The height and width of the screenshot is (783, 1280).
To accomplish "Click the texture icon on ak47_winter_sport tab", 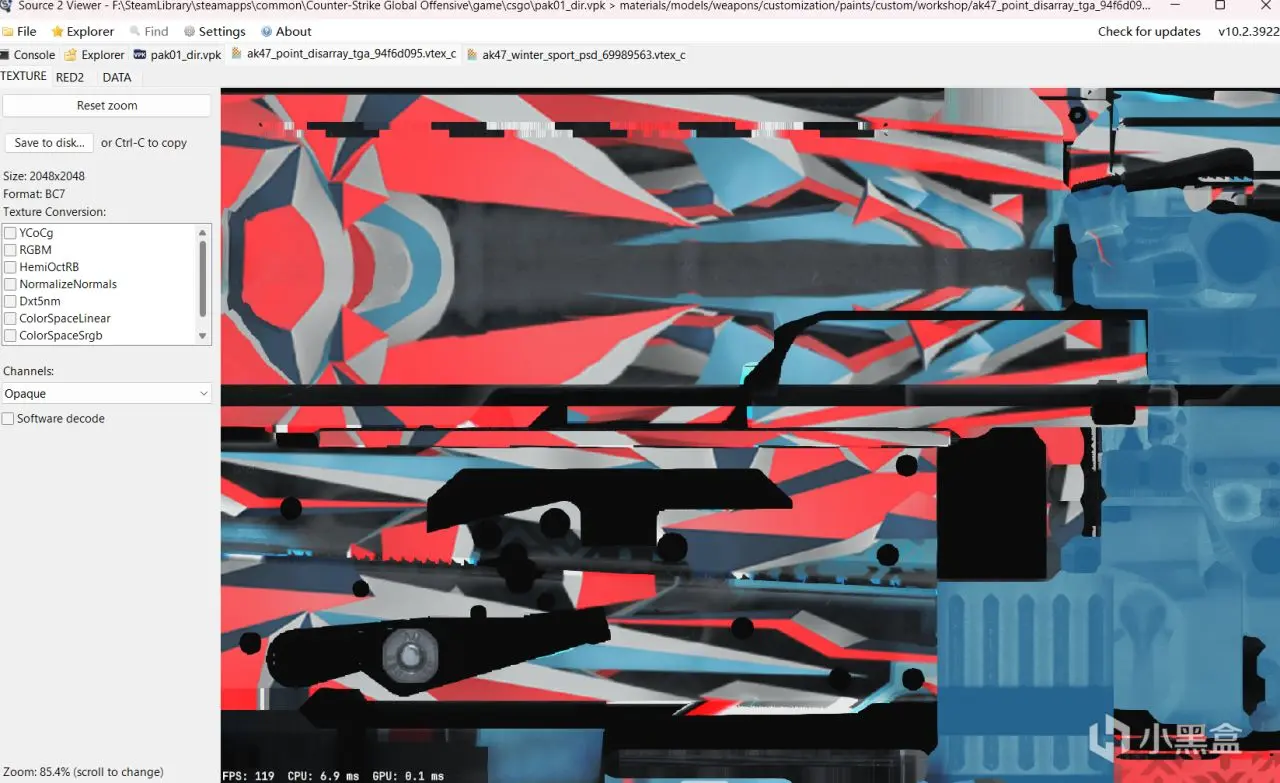I will click(472, 55).
